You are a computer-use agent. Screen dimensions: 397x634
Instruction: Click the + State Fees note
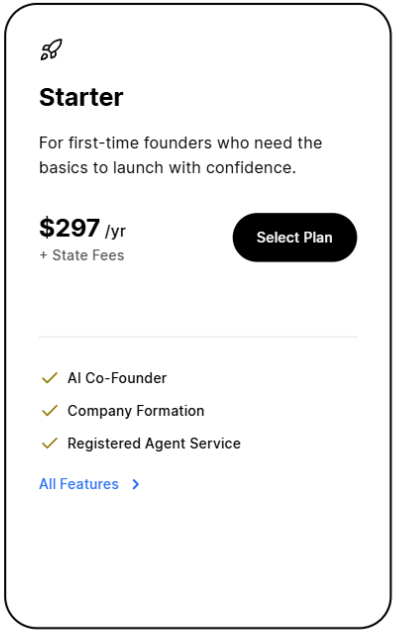pyautogui.click(x=82, y=256)
